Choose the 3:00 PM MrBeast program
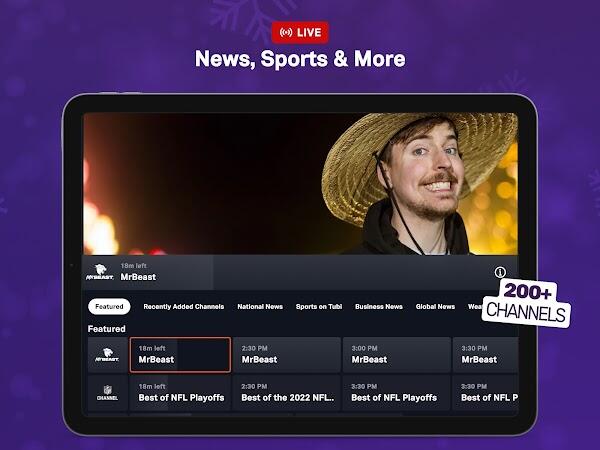Screen dimensions: 600x450 [396, 355]
